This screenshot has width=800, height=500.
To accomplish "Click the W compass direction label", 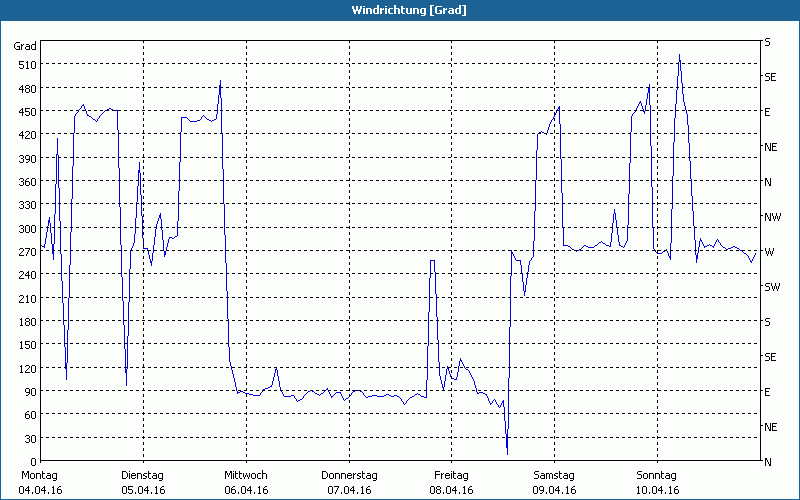I will click(x=768, y=252).
